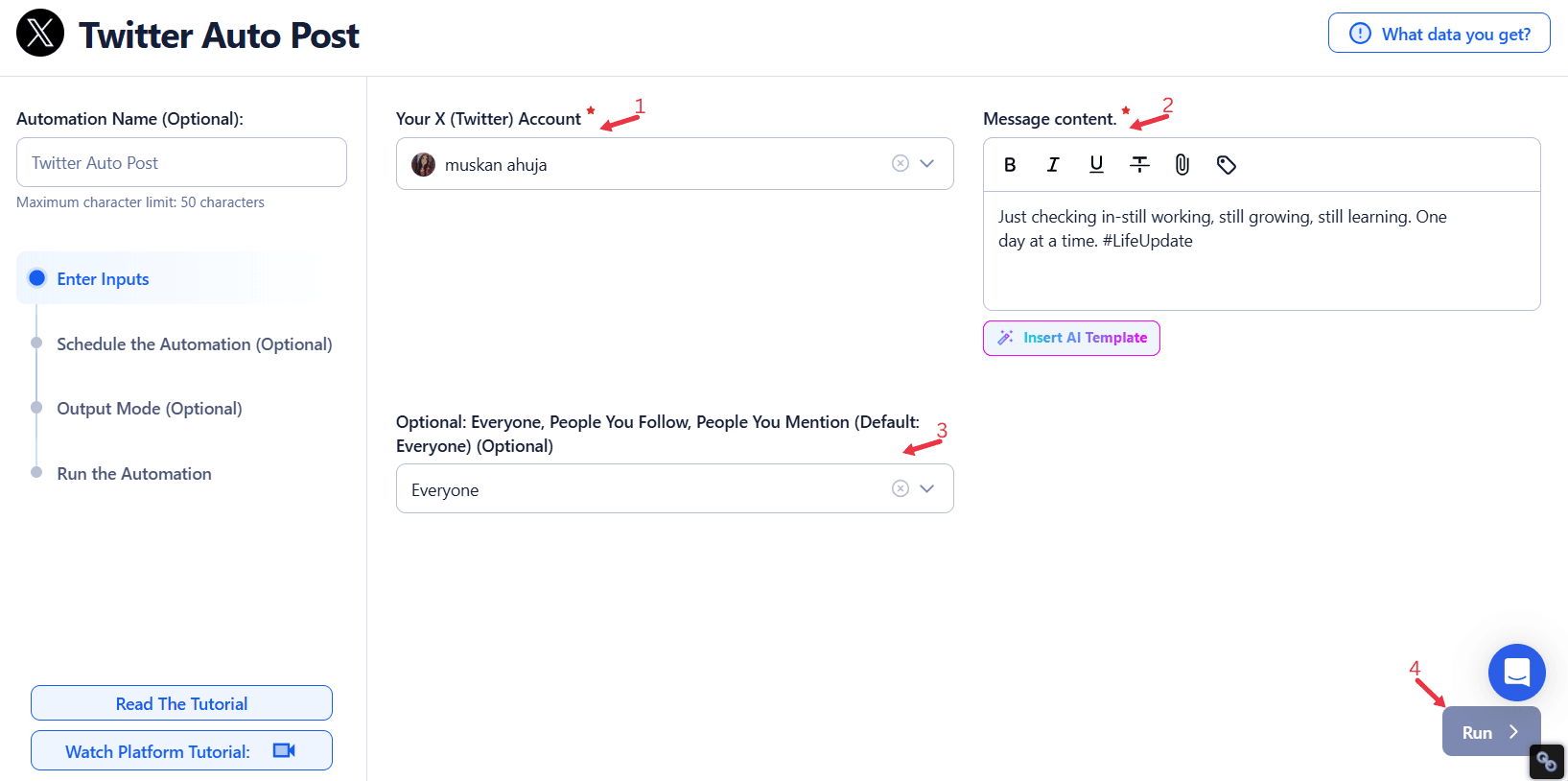Click the X Twitter logo
The image size is (1568, 781).
pos(40,34)
